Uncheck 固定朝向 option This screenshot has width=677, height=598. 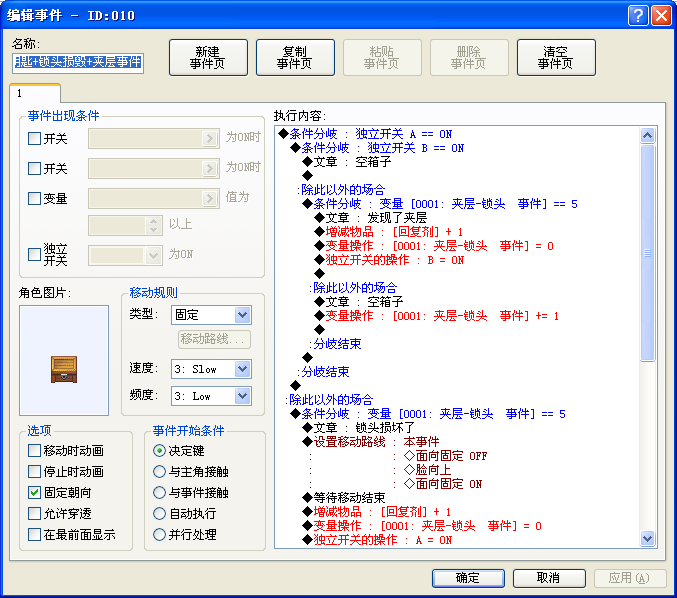pos(34,493)
